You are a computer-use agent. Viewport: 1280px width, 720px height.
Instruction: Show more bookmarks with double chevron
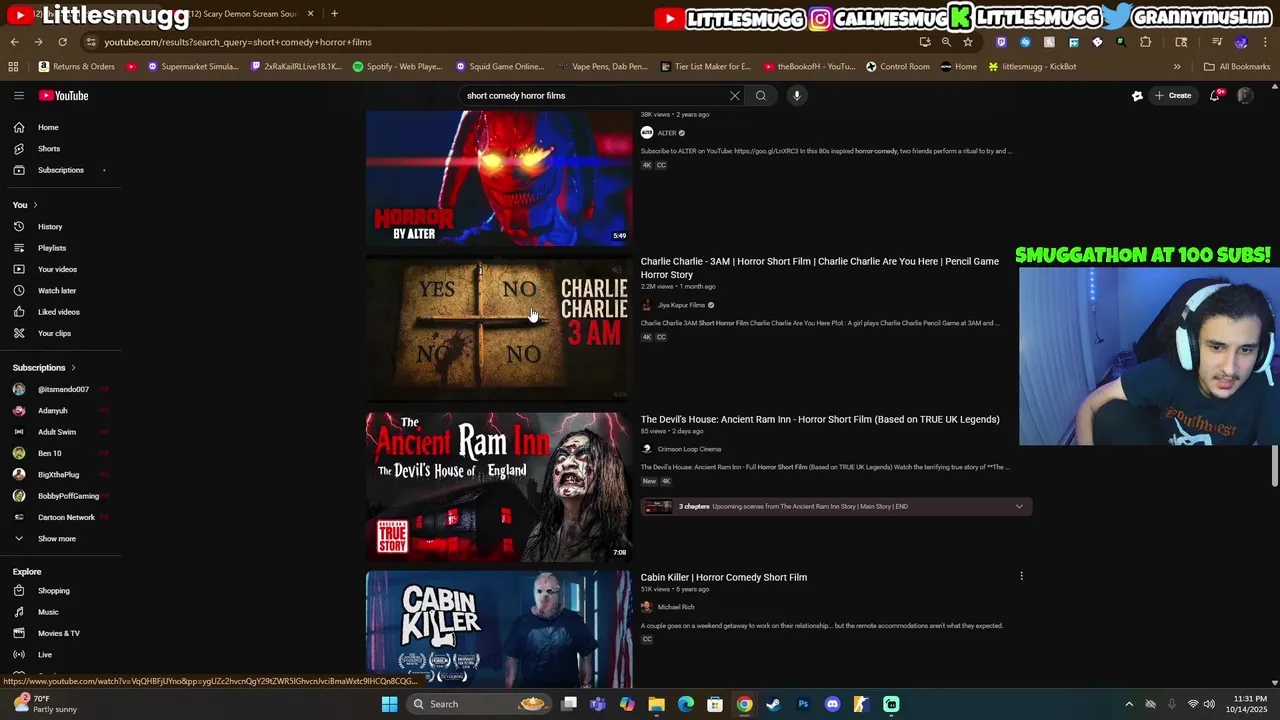coord(1177,67)
